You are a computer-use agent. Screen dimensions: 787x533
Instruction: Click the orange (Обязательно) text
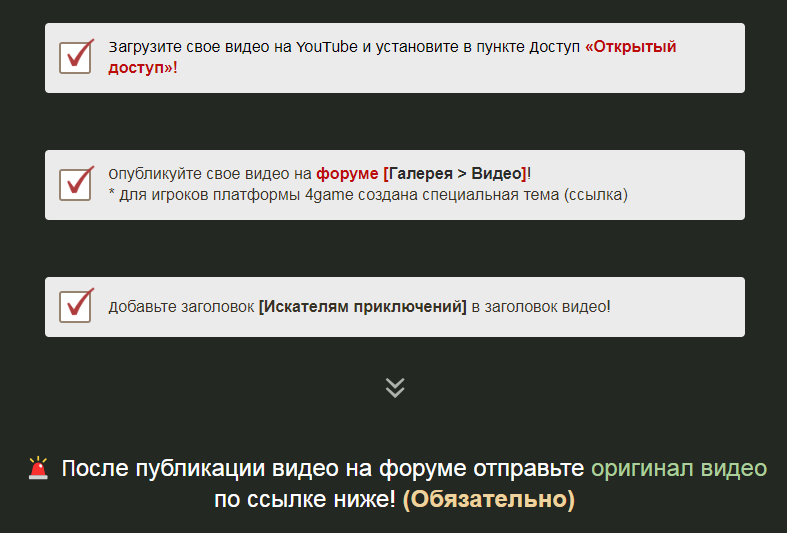[x=489, y=499]
